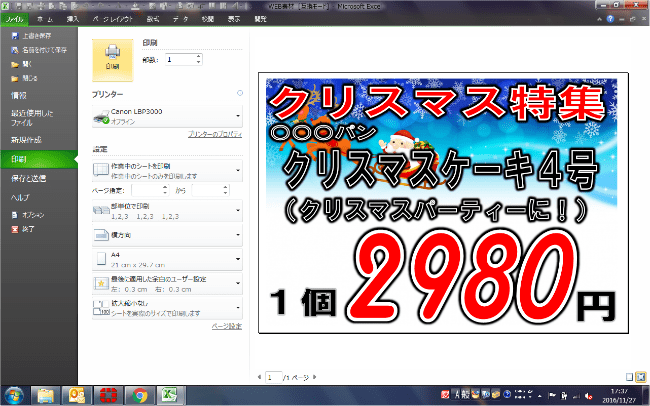Screen dimensions: 650x406
Task: Click the taskbar clock date 2016/11/27
Action: (619, 400)
